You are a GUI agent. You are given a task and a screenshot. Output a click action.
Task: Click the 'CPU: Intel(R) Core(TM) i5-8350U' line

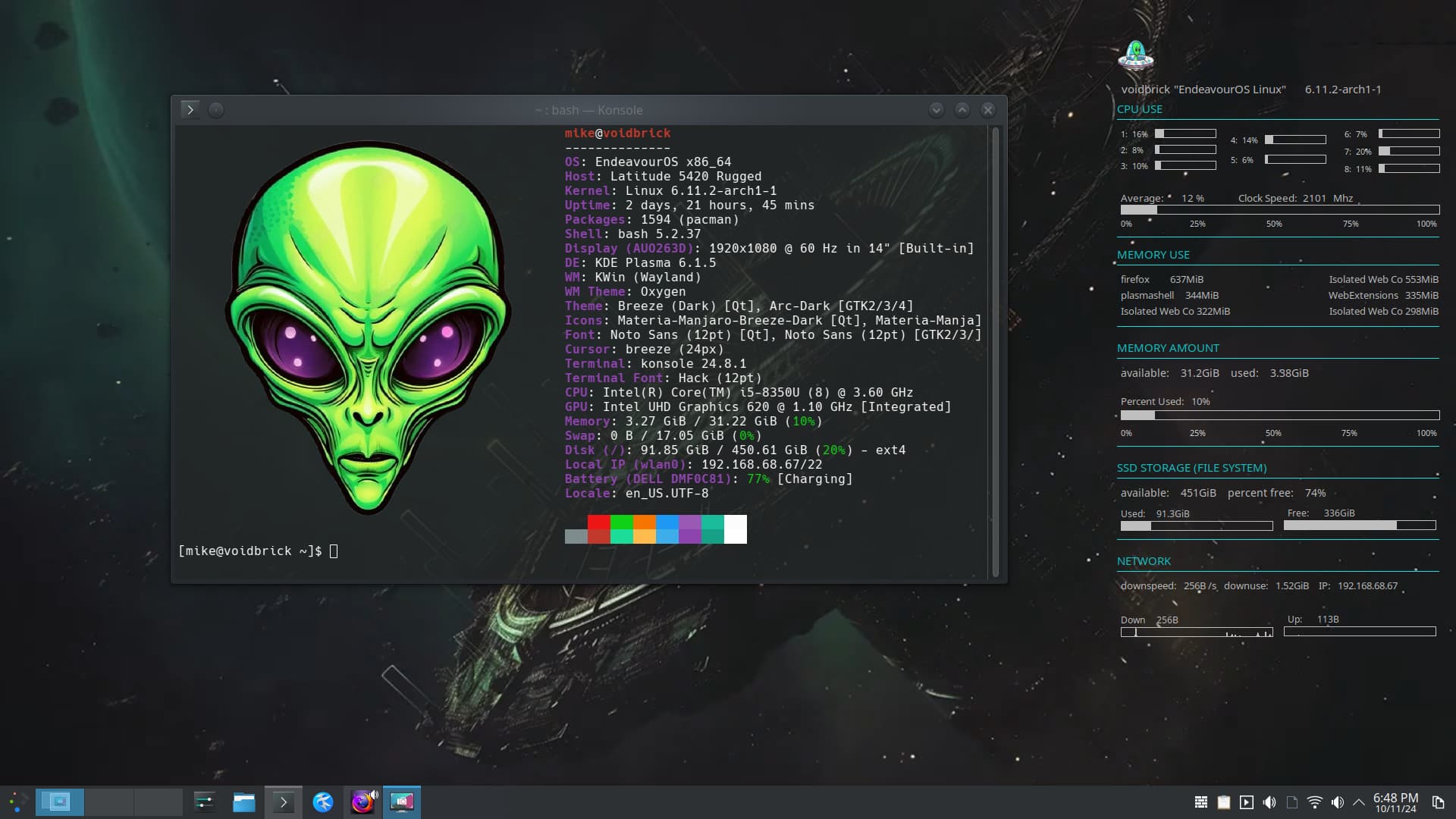coord(739,393)
